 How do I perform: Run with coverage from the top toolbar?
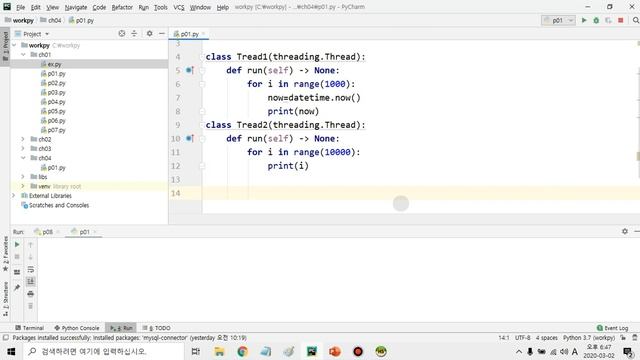pyautogui.click(x=608, y=20)
